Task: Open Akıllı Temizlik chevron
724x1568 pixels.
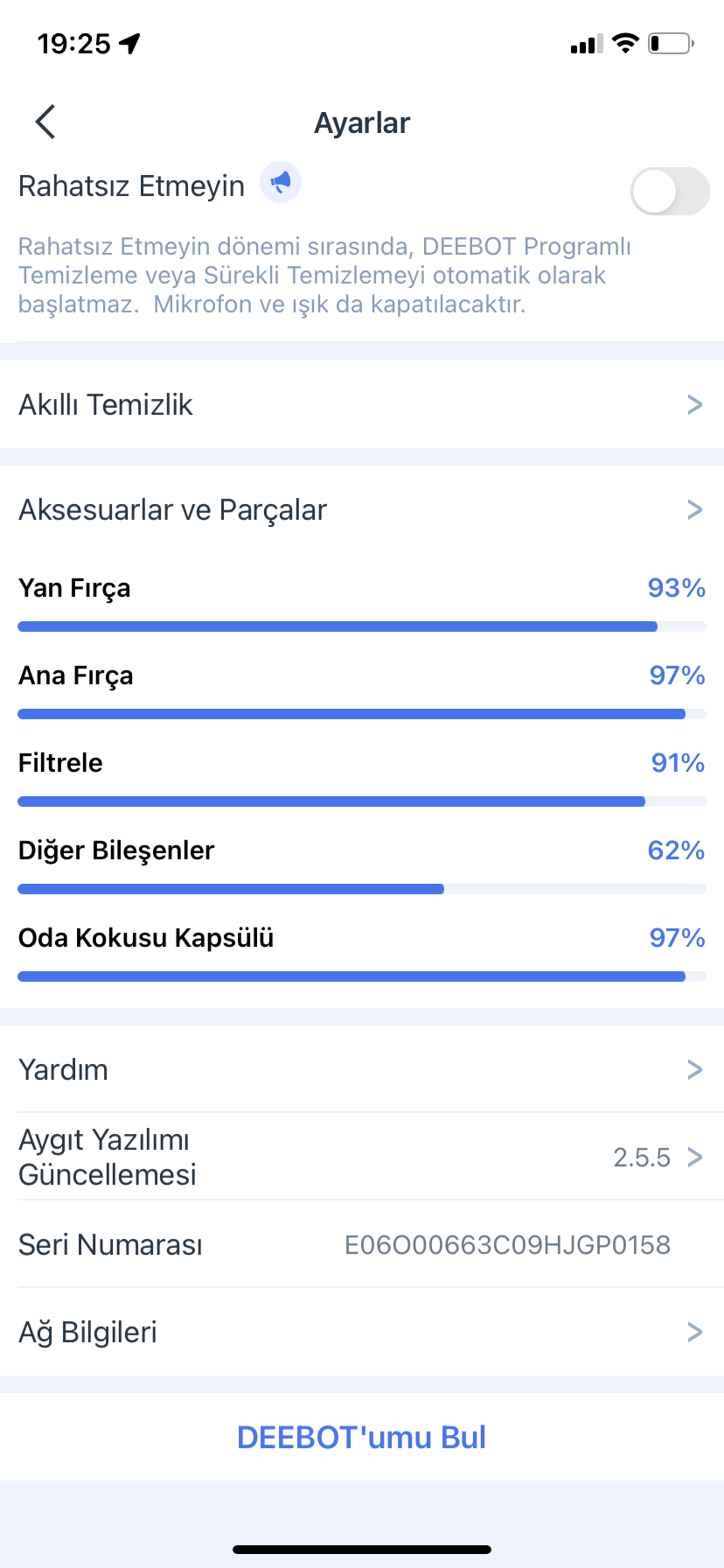Action: [x=695, y=404]
